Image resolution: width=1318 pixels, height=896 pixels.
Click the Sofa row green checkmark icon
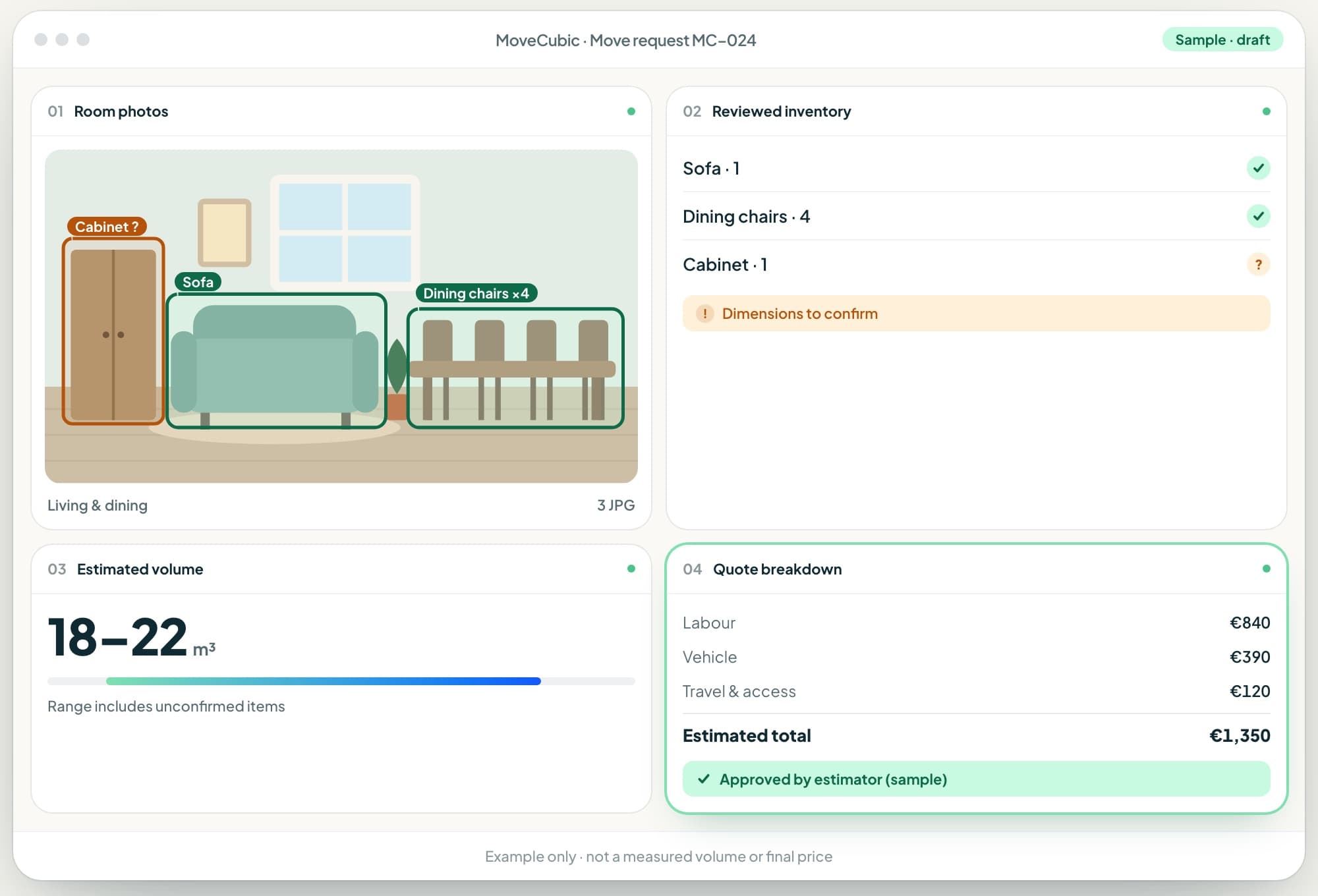1258,168
